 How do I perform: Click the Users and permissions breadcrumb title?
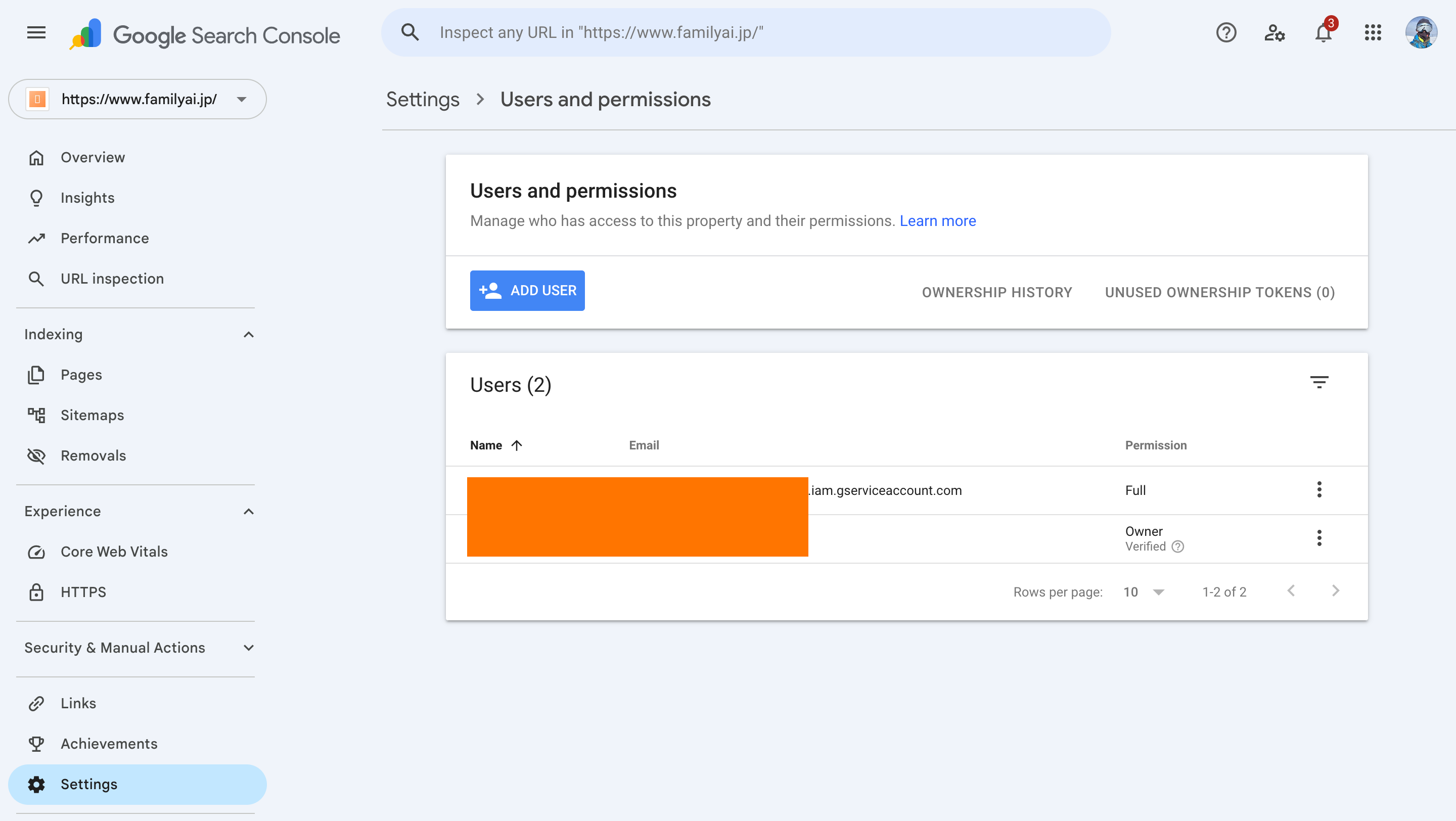tap(605, 100)
